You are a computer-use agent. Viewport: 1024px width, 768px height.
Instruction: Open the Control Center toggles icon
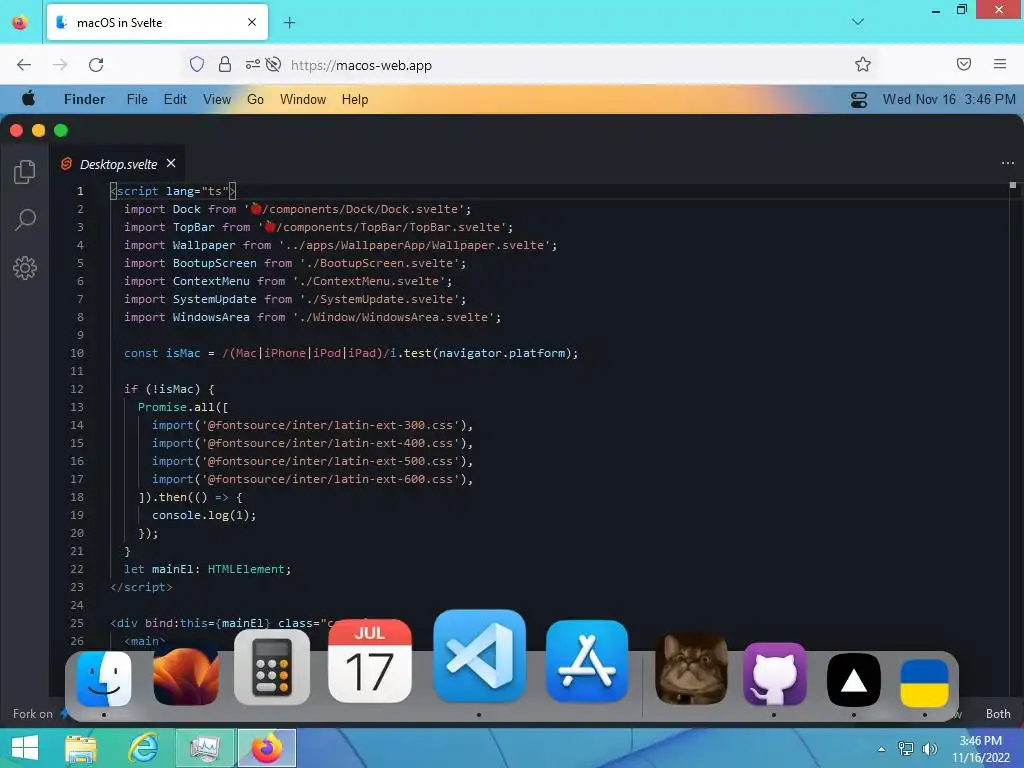tap(859, 99)
